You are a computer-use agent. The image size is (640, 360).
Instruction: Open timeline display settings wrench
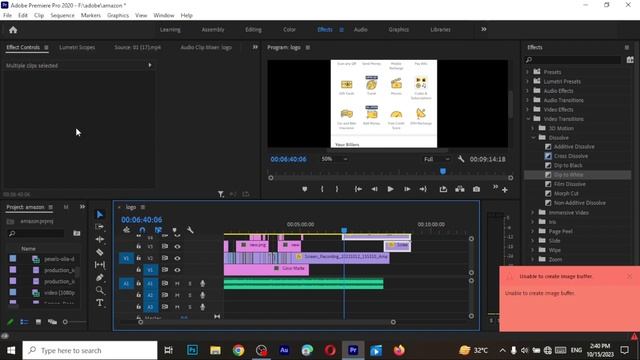pos(190,230)
